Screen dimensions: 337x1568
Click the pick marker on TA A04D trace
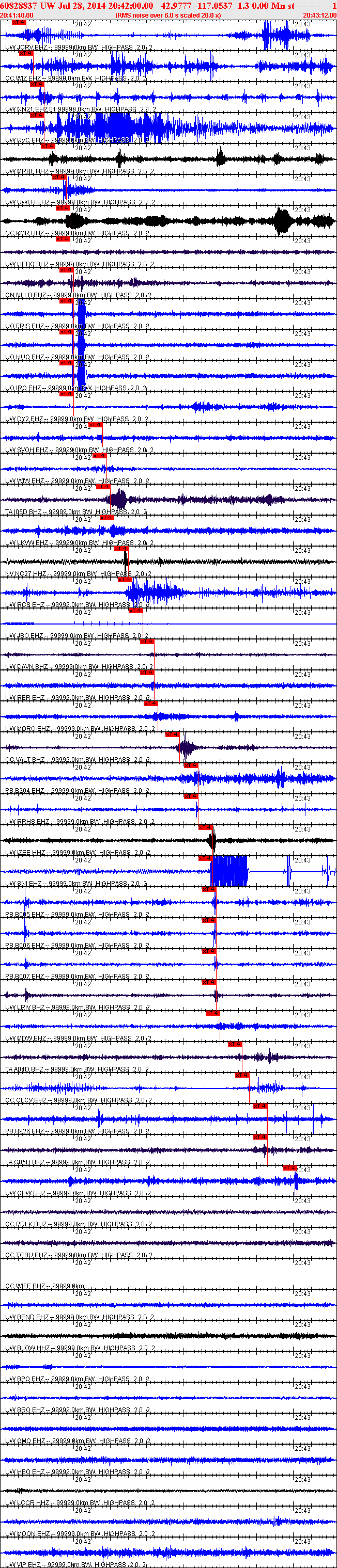click(234, 1044)
